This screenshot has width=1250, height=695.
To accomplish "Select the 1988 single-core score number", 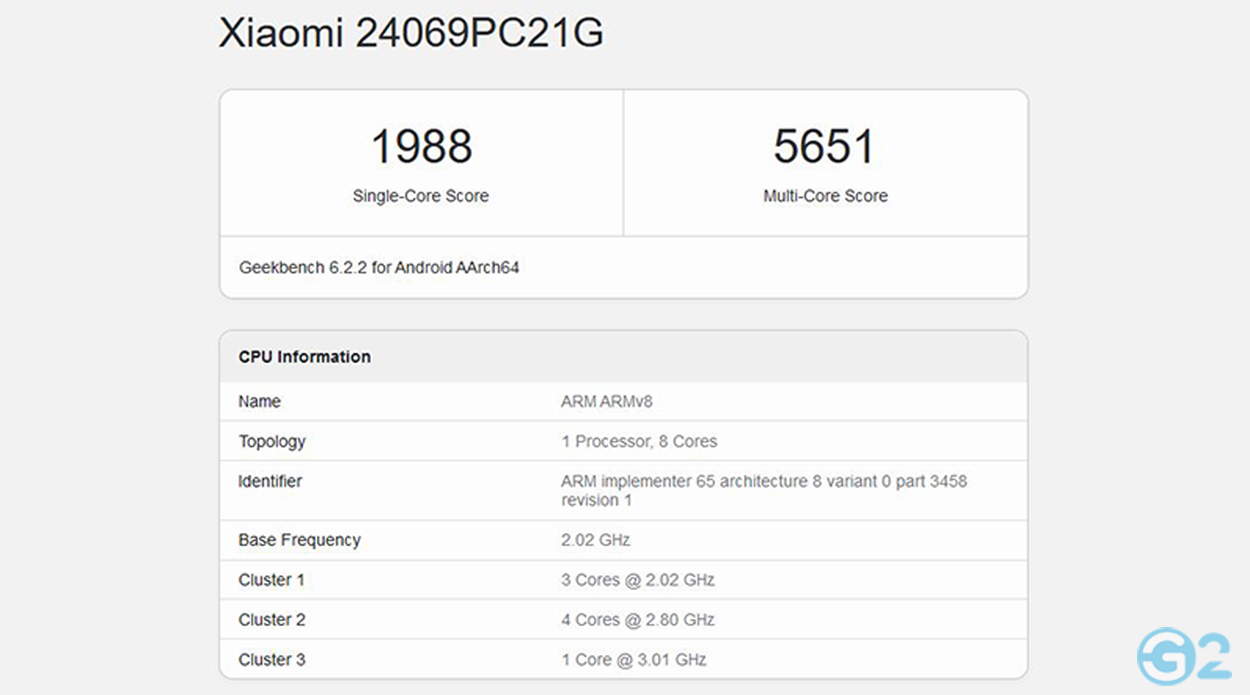I will coord(421,146).
